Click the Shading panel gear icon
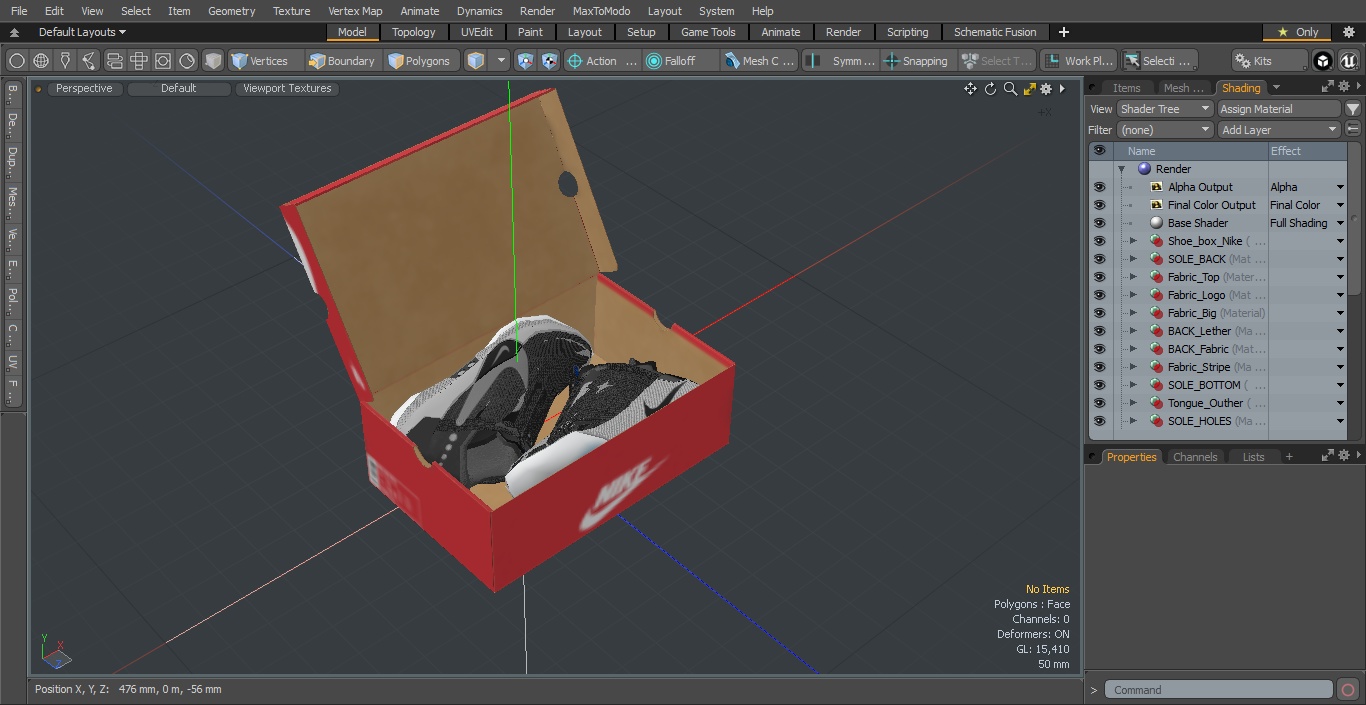 1344,88
